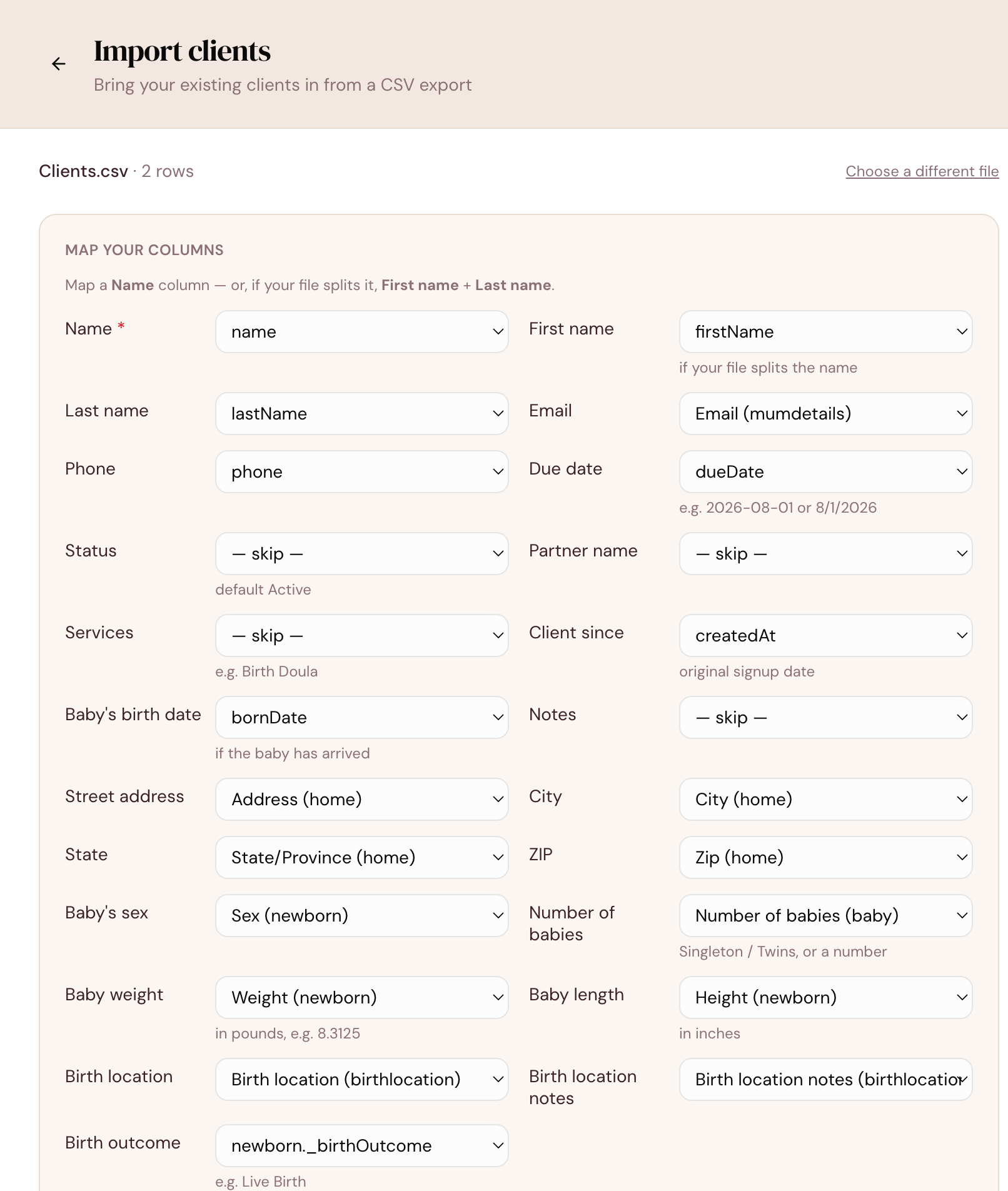The width and height of the screenshot is (1008, 1191).
Task: Click the MAP YOUR COLUMNS heading
Action: pos(144,250)
